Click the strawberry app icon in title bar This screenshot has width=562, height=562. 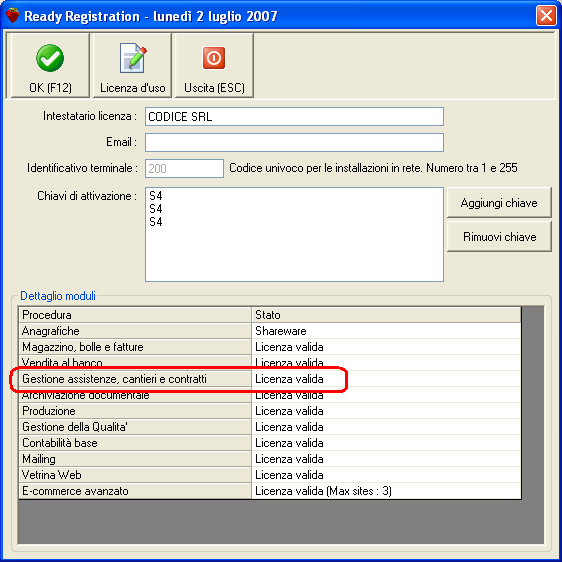[13, 16]
